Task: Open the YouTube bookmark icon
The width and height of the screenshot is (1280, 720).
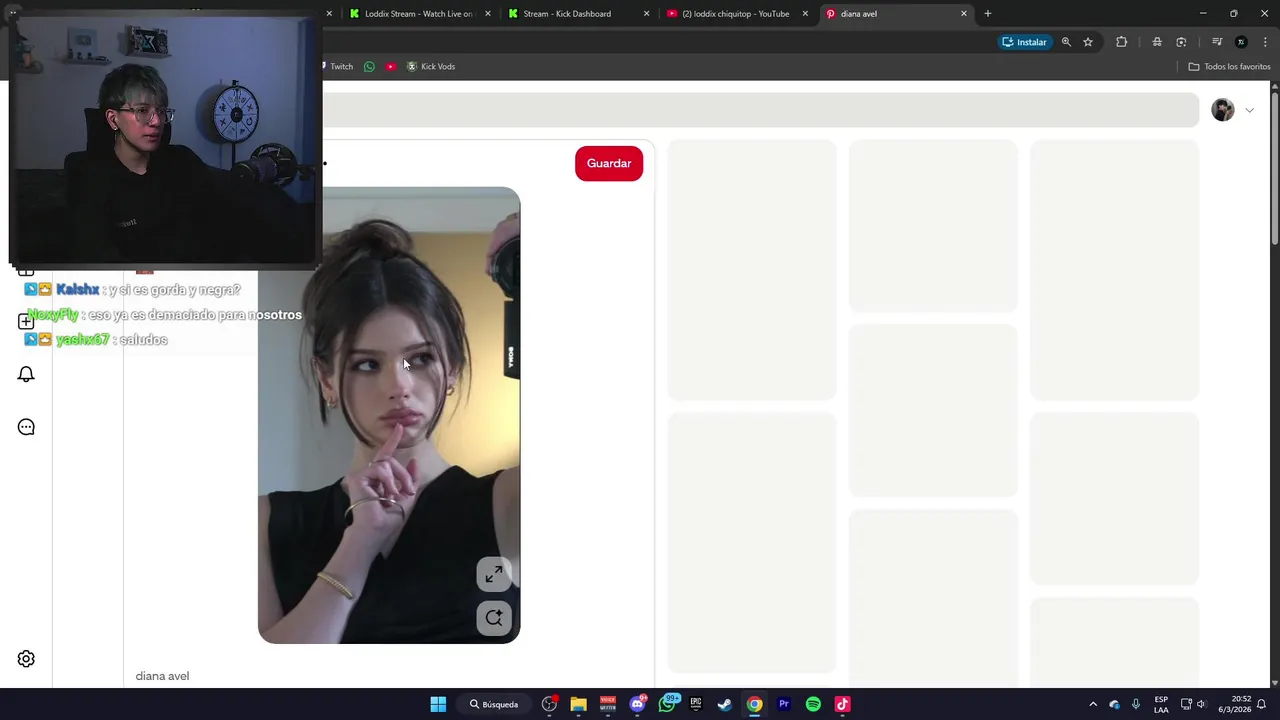Action: [391, 67]
